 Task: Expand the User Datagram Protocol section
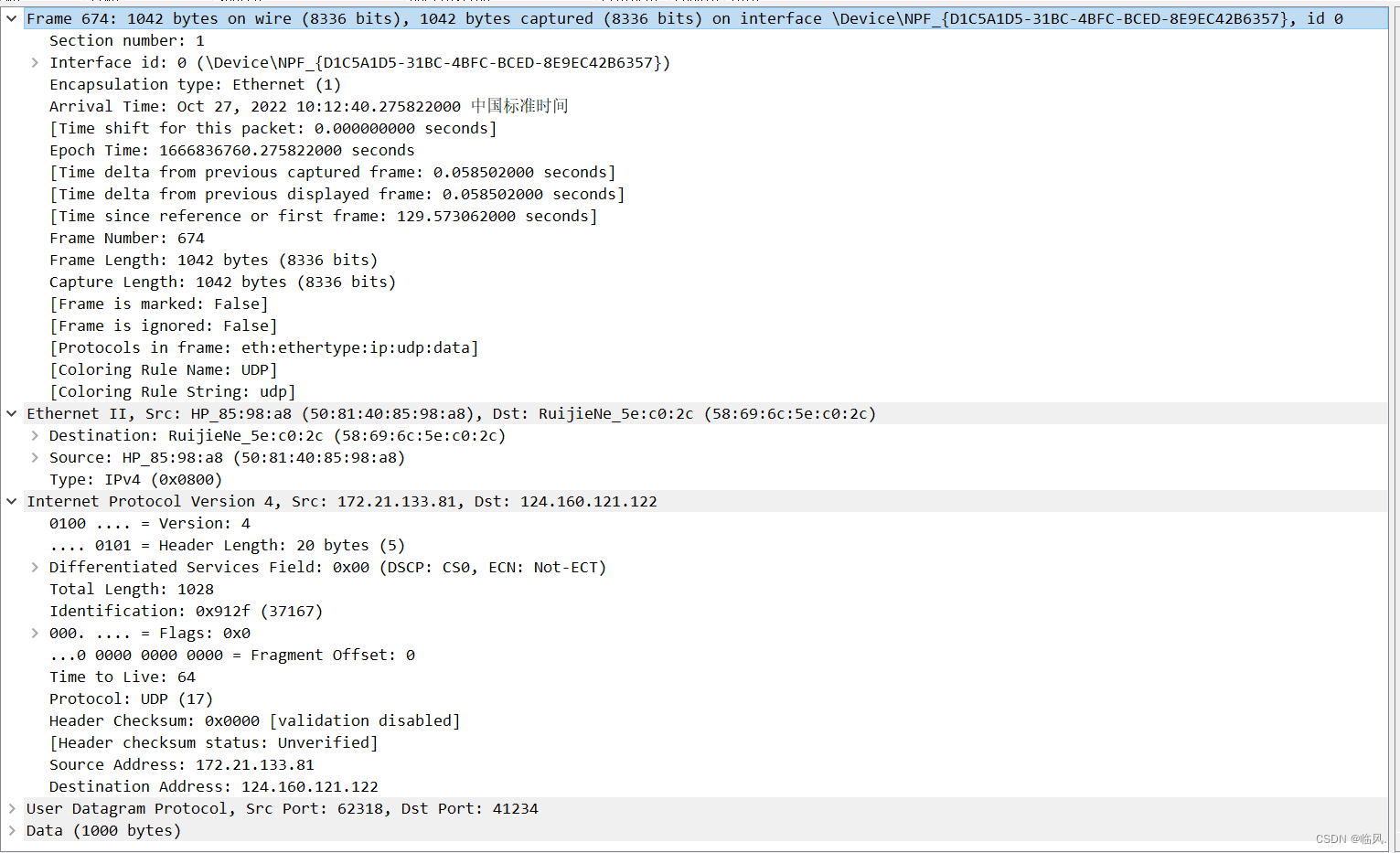pyautogui.click(x=12, y=808)
